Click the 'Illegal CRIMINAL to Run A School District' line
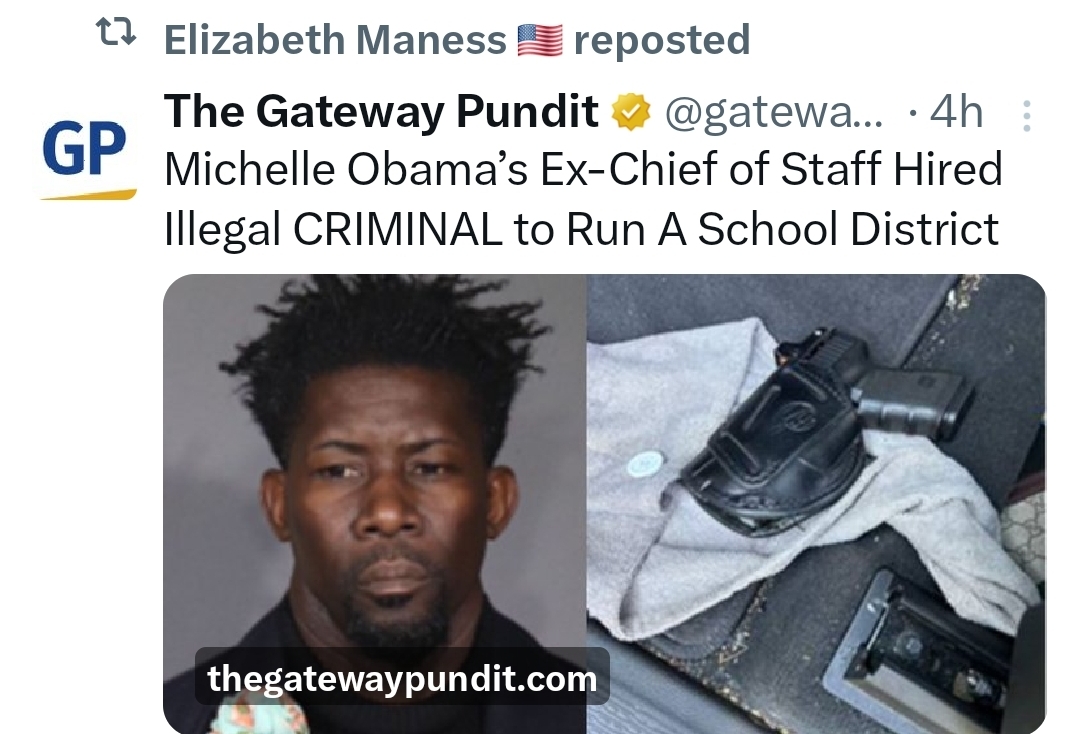The width and height of the screenshot is (1079, 734). pos(581,229)
